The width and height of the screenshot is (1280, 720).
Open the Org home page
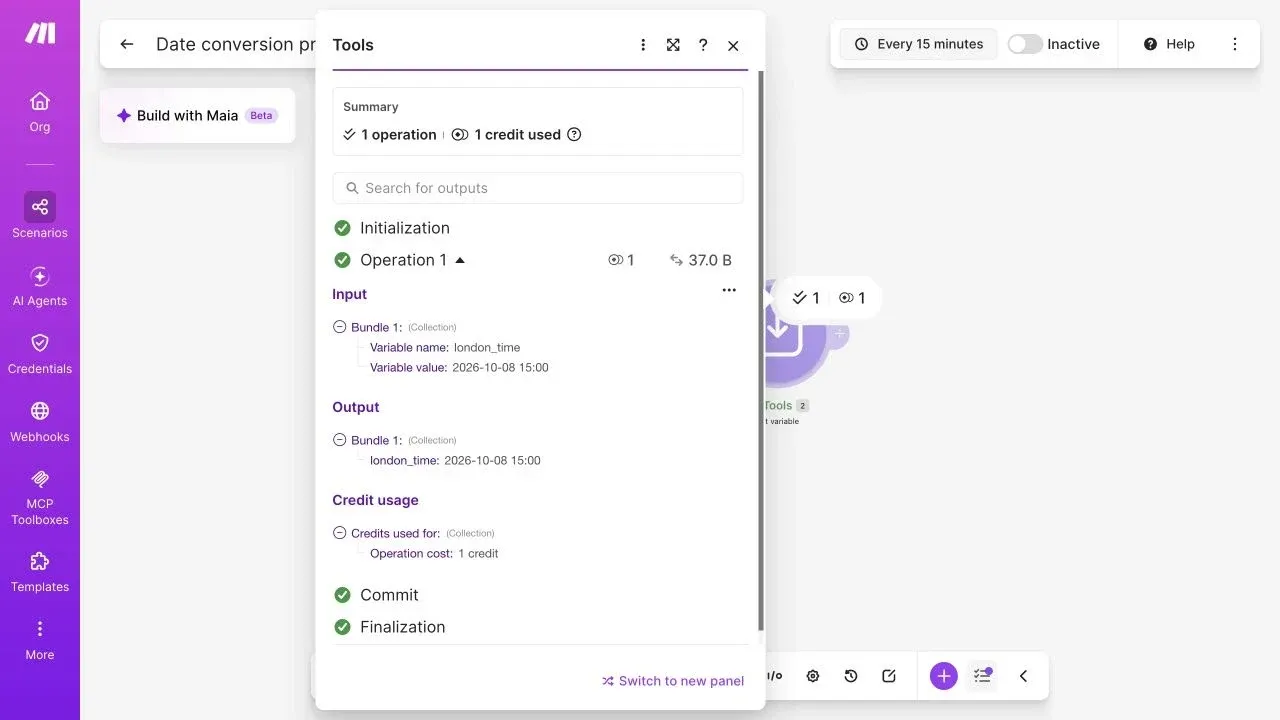[x=40, y=112]
